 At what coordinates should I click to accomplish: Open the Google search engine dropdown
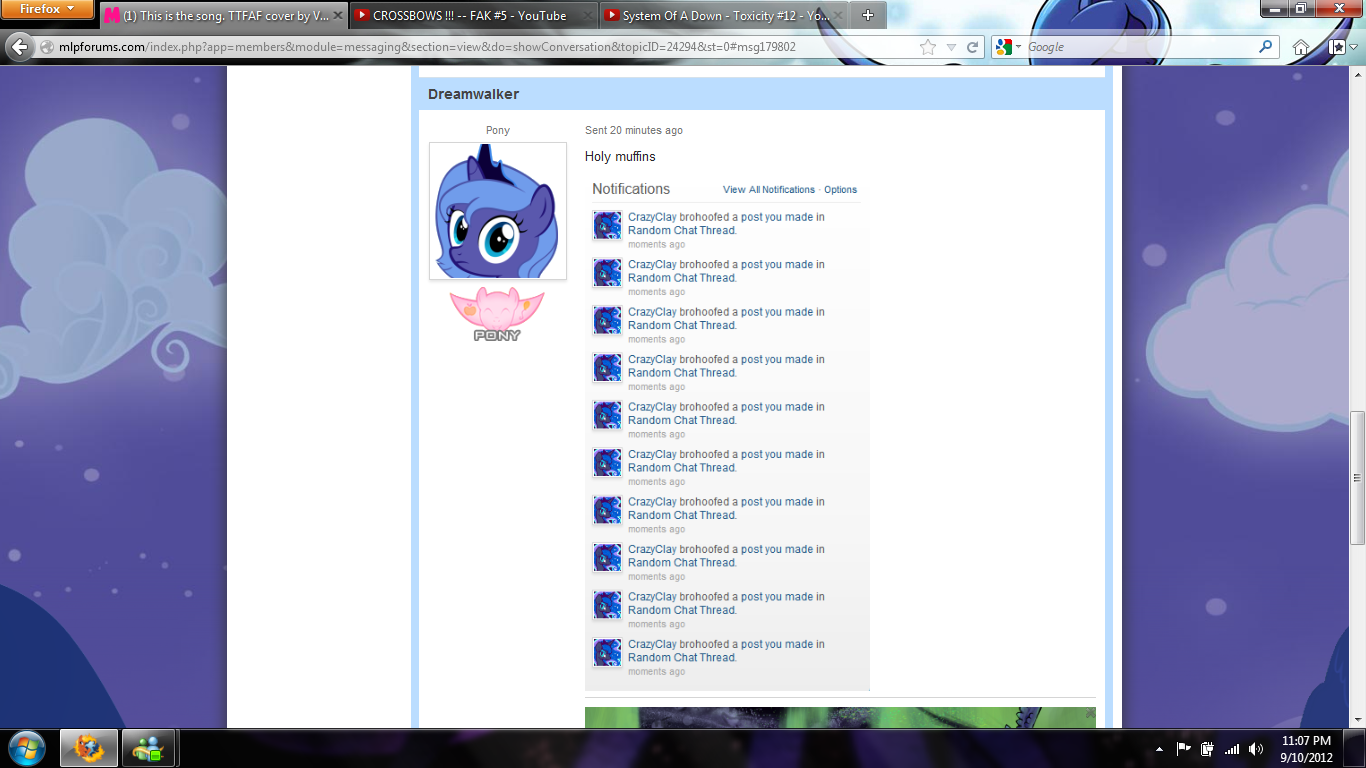pyautogui.click(x=1008, y=47)
